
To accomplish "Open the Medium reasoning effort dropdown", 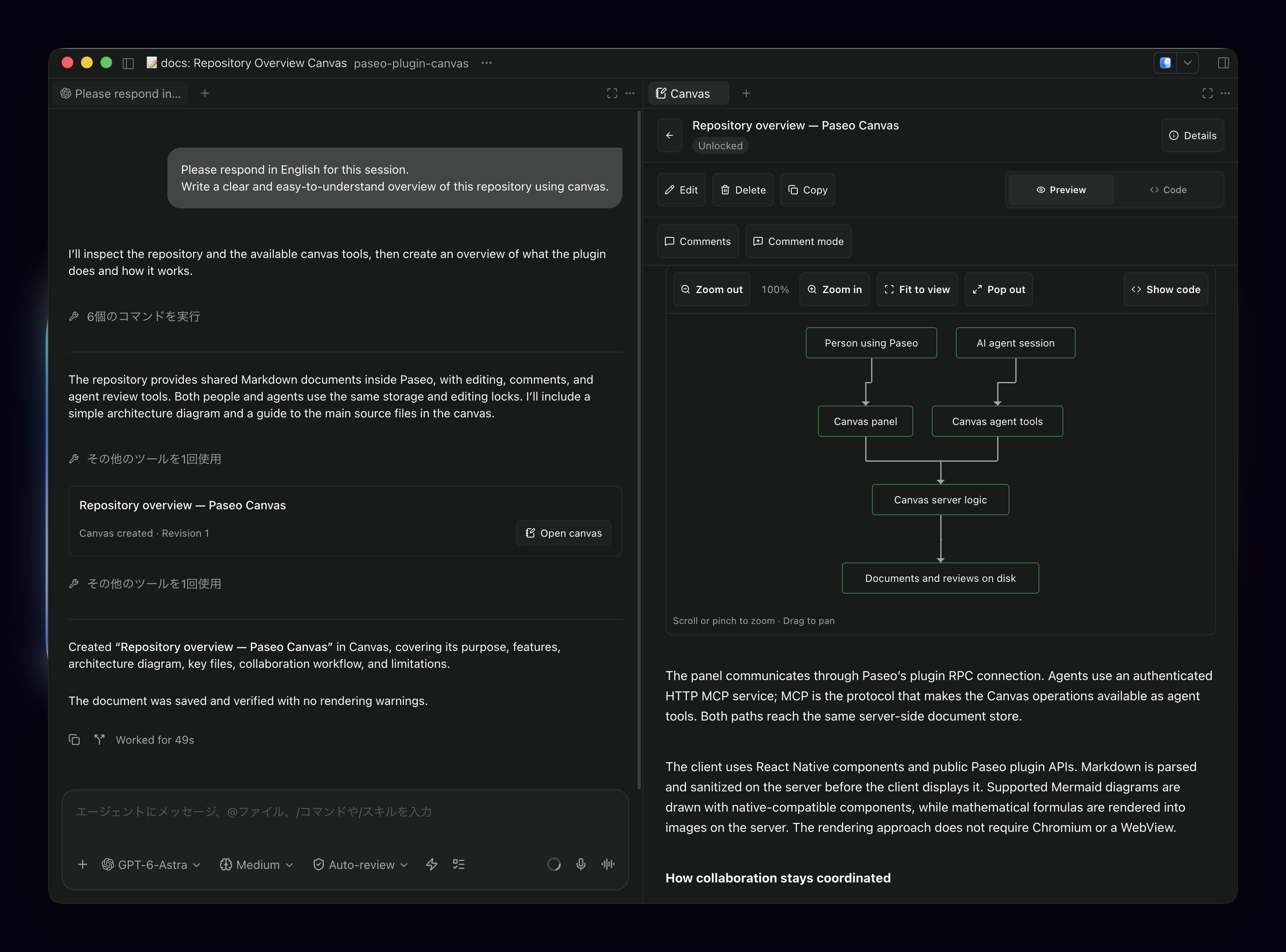I will click(x=256, y=864).
